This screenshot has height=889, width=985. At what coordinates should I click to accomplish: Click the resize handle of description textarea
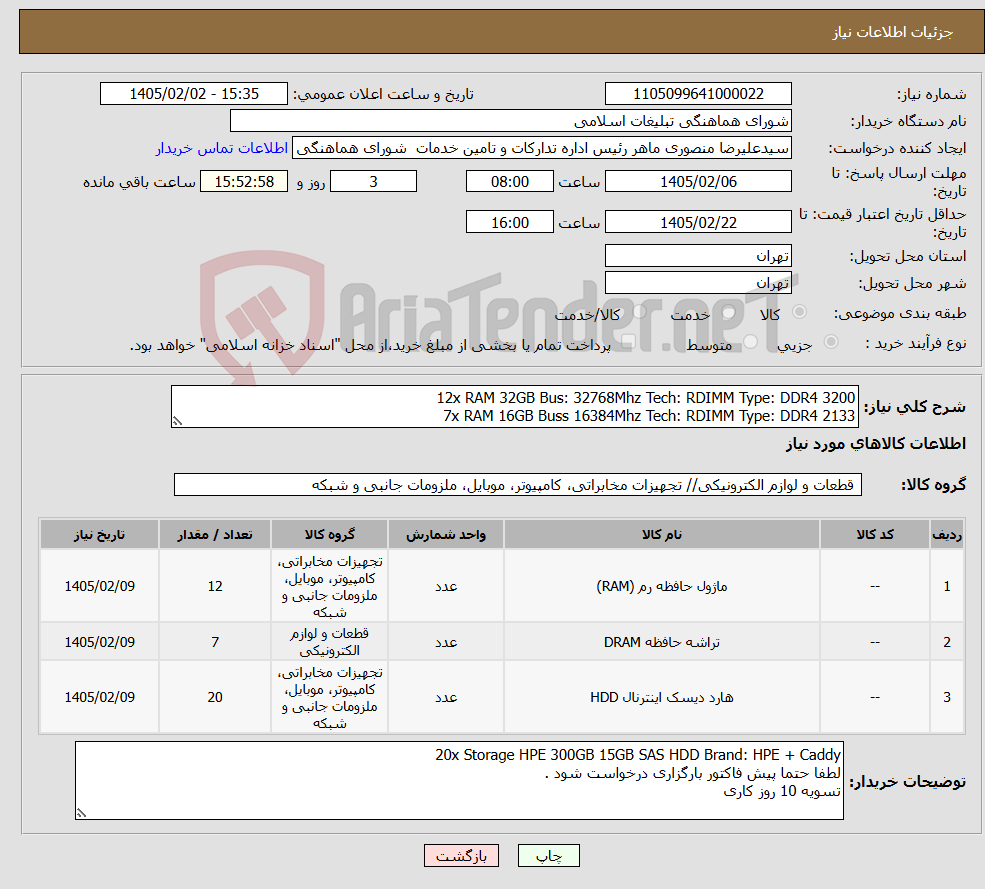[x=177, y=422]
